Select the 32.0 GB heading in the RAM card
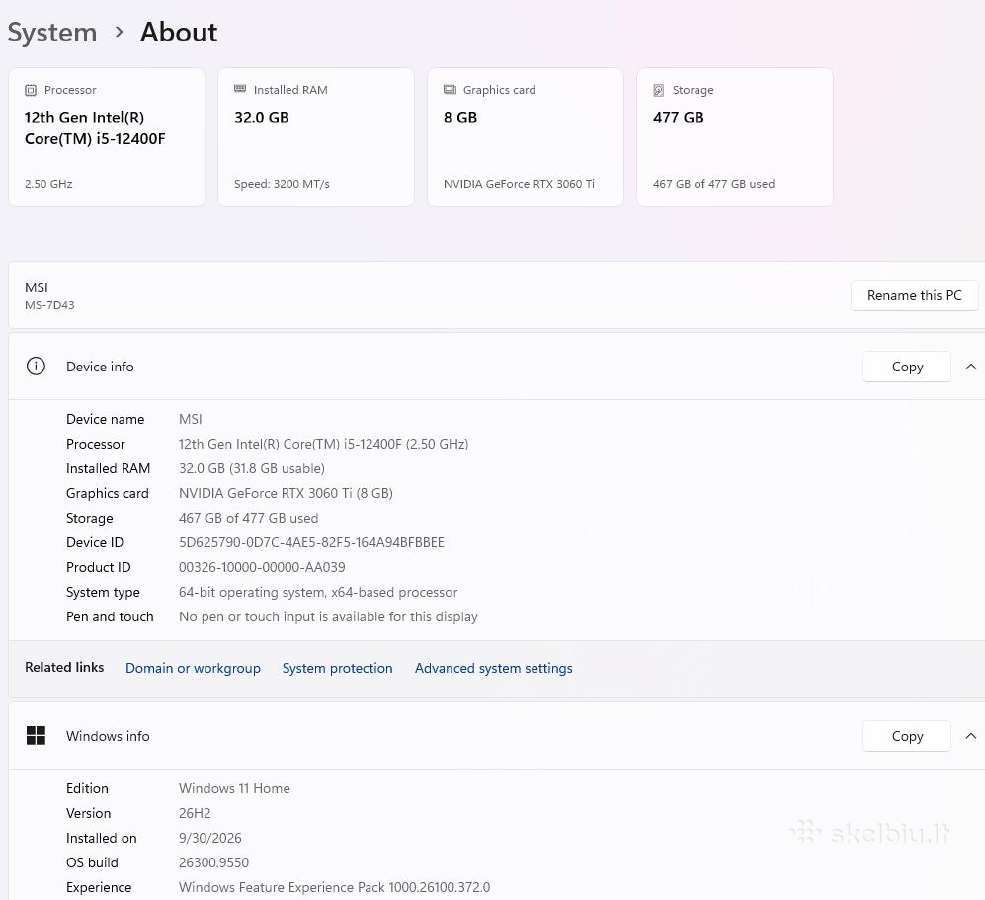The width and height of the screenshot is (985, 900). 261,117
